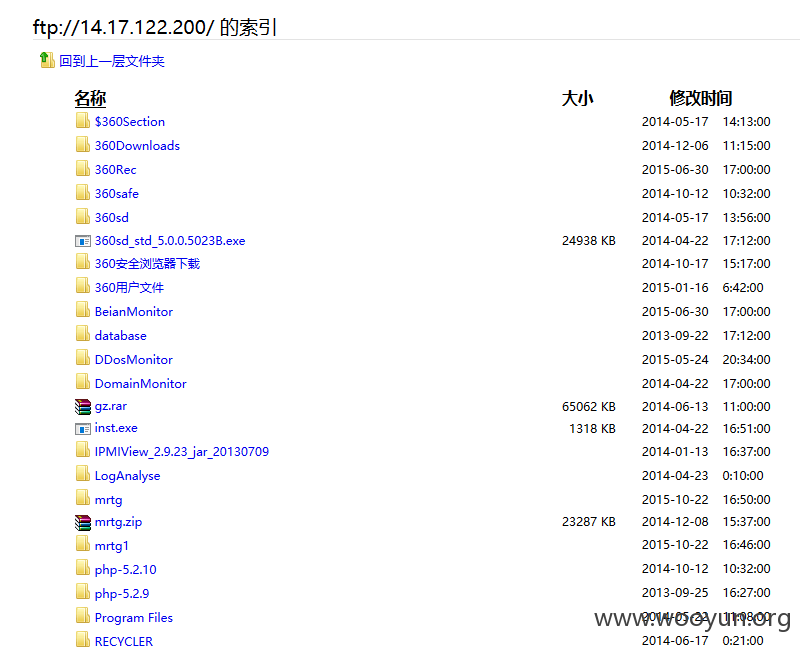Viewport: 800px width, 647px height.
Task: Click the exe icon for 360sd_std_5.0.0.5023B.exe
Action: [x=83, y=241]
